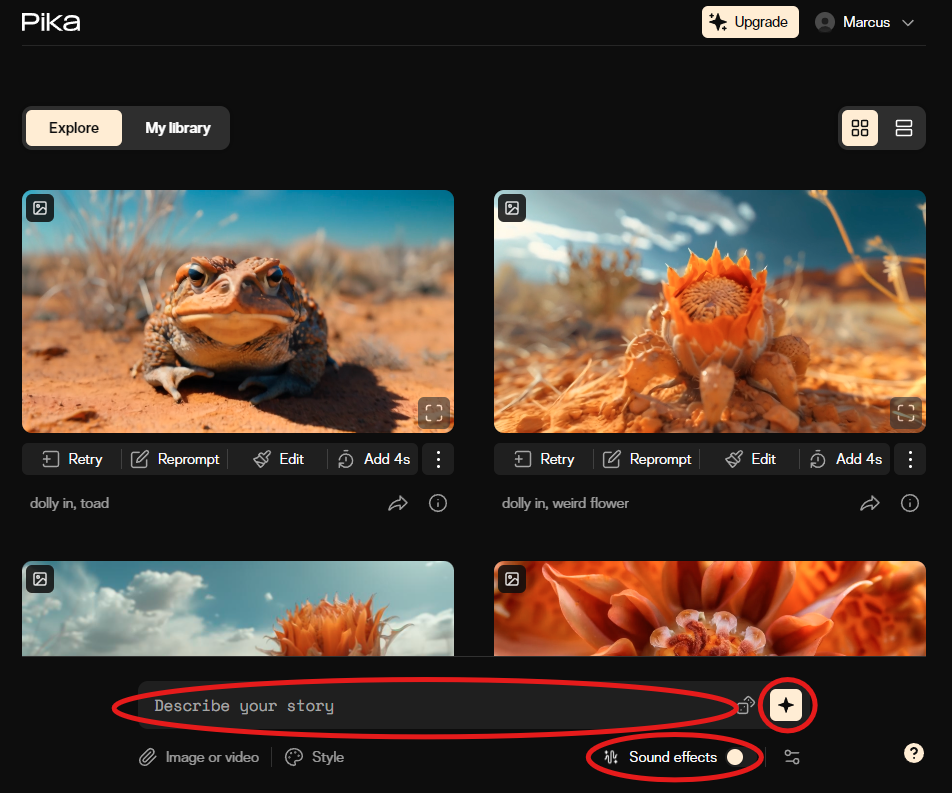Screen dimensions: 952x793
Task: Click Add 4s under weird flower video
Action: [x=846, y=460]
